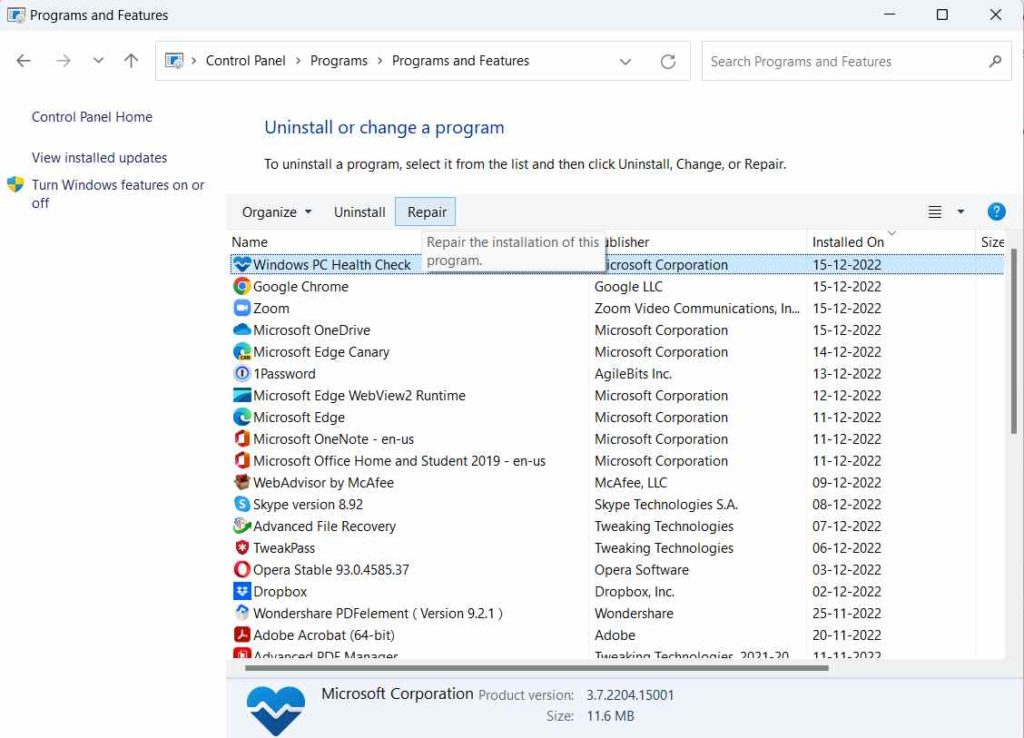Open the Organize dropdown menu
Viewport: 1024px width, 738px height.
pyautogui.click(x=277, y=212)
